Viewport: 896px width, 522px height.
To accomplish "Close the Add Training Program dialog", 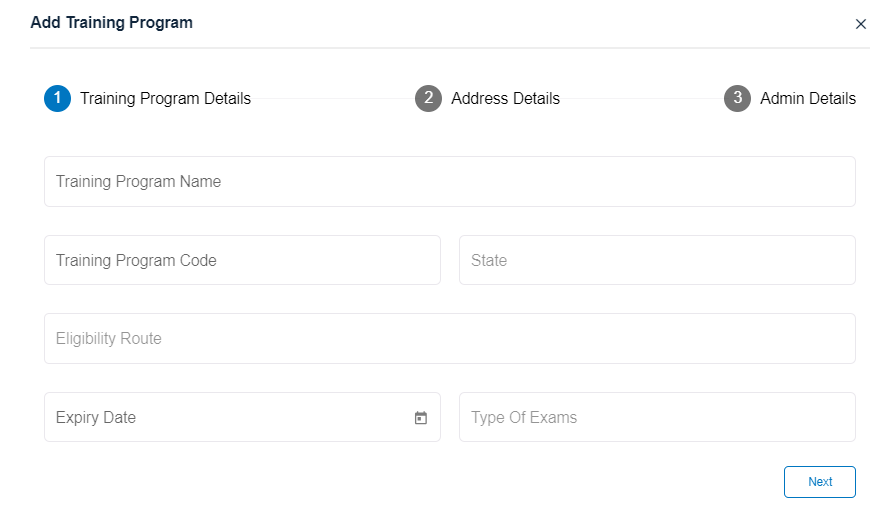I will coord(860,24).
